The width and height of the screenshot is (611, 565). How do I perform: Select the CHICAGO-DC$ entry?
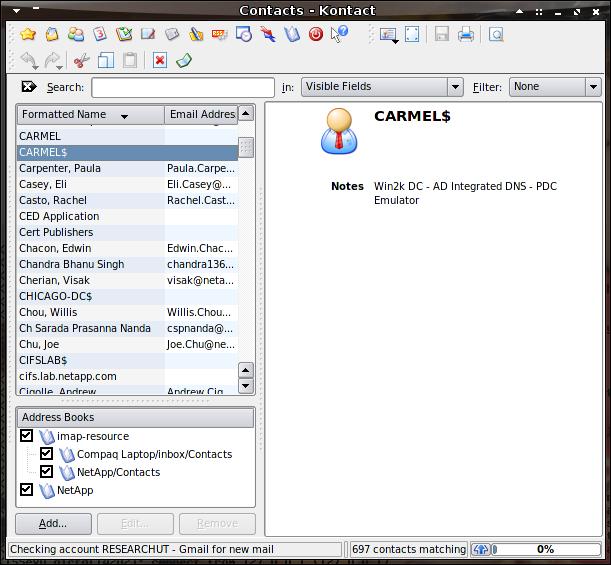[x=127, y=296]
